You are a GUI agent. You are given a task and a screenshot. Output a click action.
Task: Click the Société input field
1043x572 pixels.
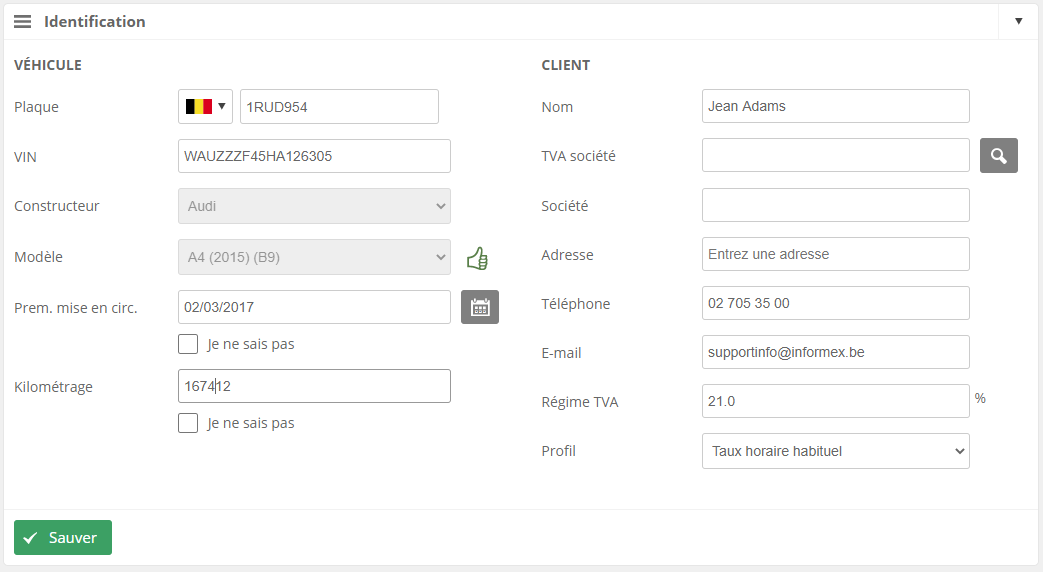click(x=835, y=205)
